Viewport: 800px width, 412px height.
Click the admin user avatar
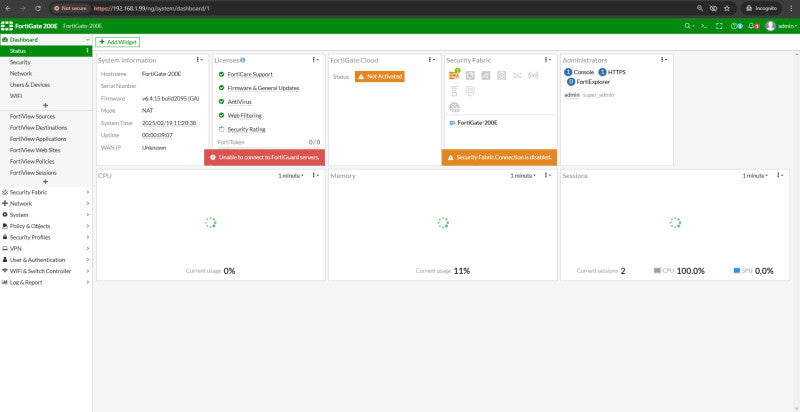[x=770, y=26]
